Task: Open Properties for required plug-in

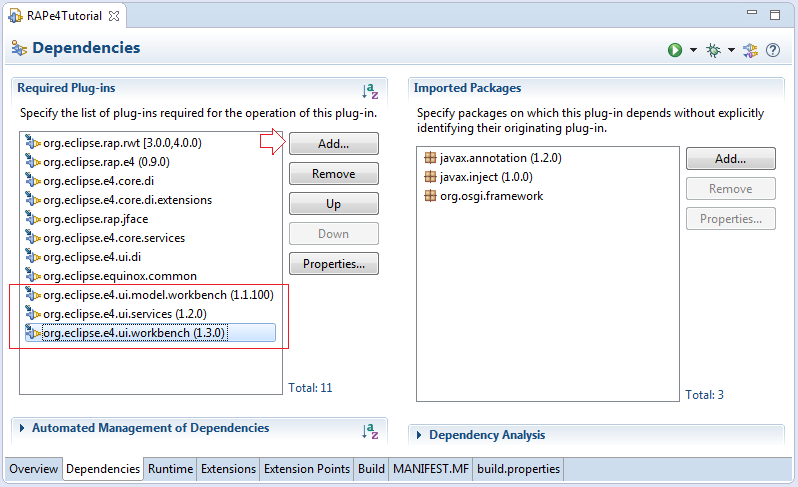Action: [x=334, y=264]
